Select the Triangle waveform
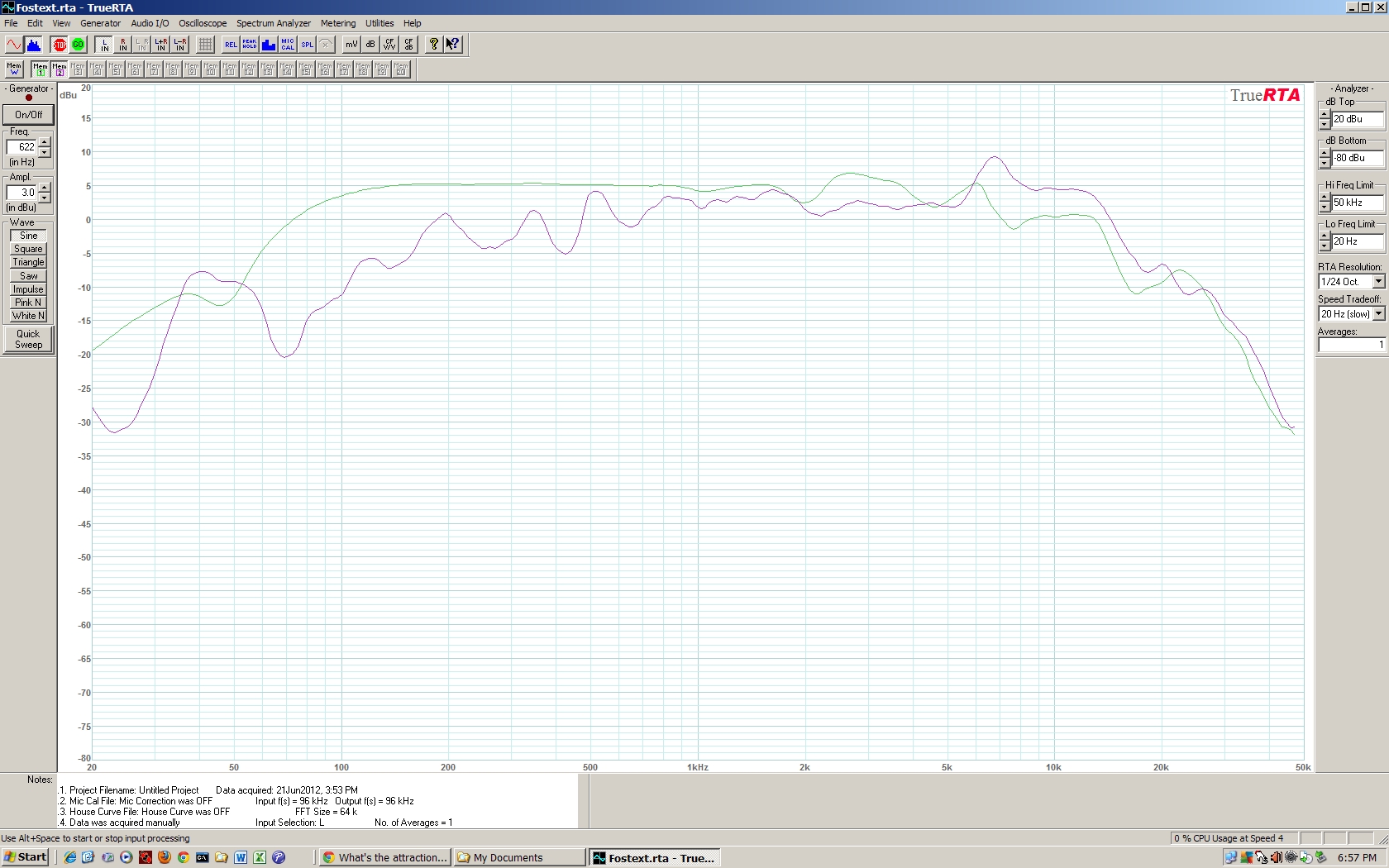Viewport: 1389px width, 868px height. tap(28, 262)
